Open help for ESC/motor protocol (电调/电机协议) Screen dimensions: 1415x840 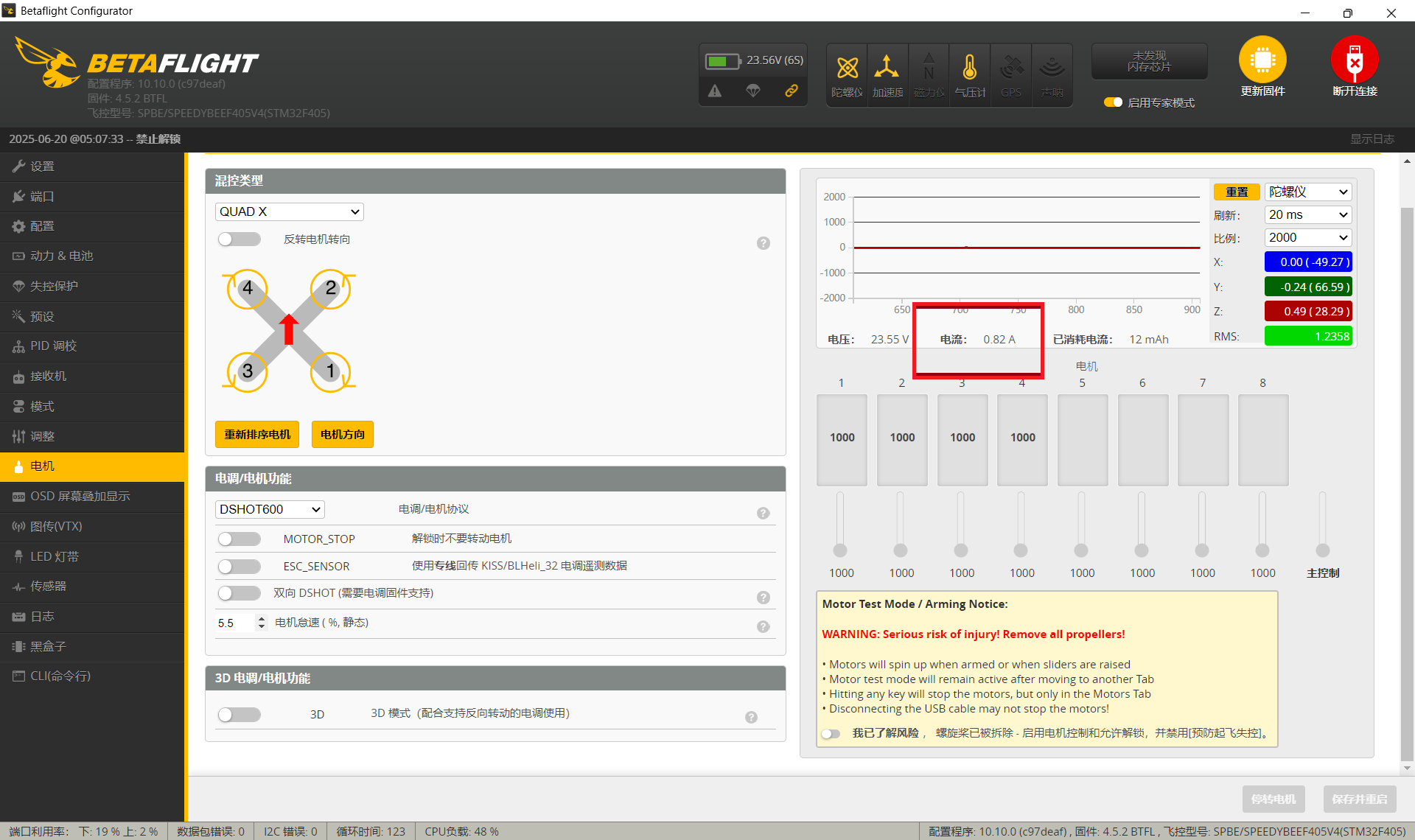point(764,513)
